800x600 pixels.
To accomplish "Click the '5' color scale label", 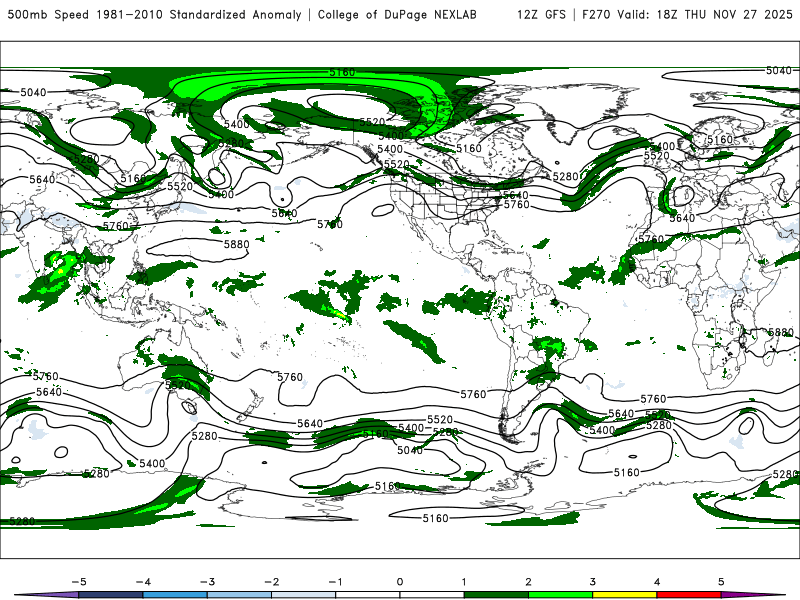I will click(x=721, y=582).
